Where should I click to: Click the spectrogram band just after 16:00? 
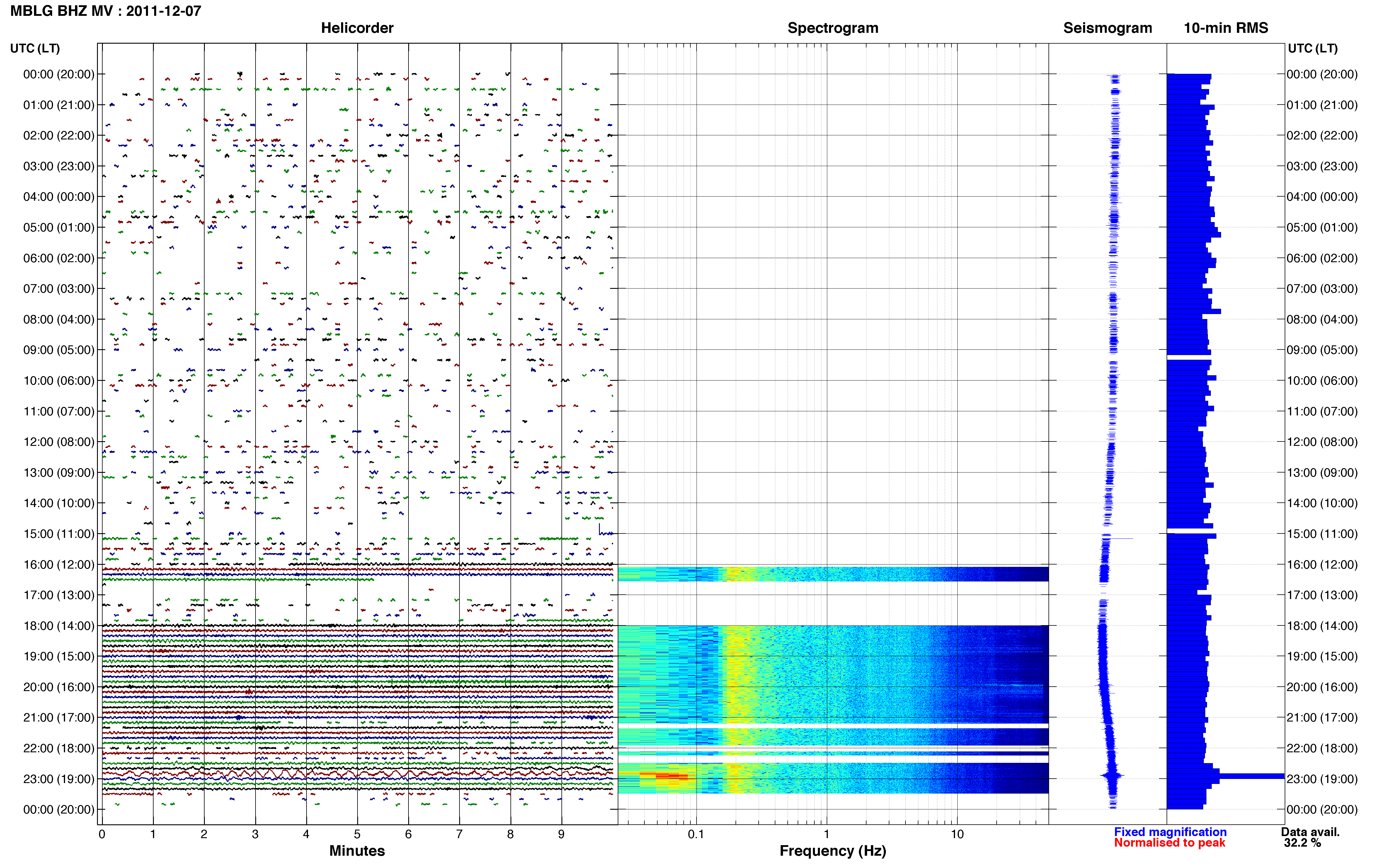pos(833,574)
